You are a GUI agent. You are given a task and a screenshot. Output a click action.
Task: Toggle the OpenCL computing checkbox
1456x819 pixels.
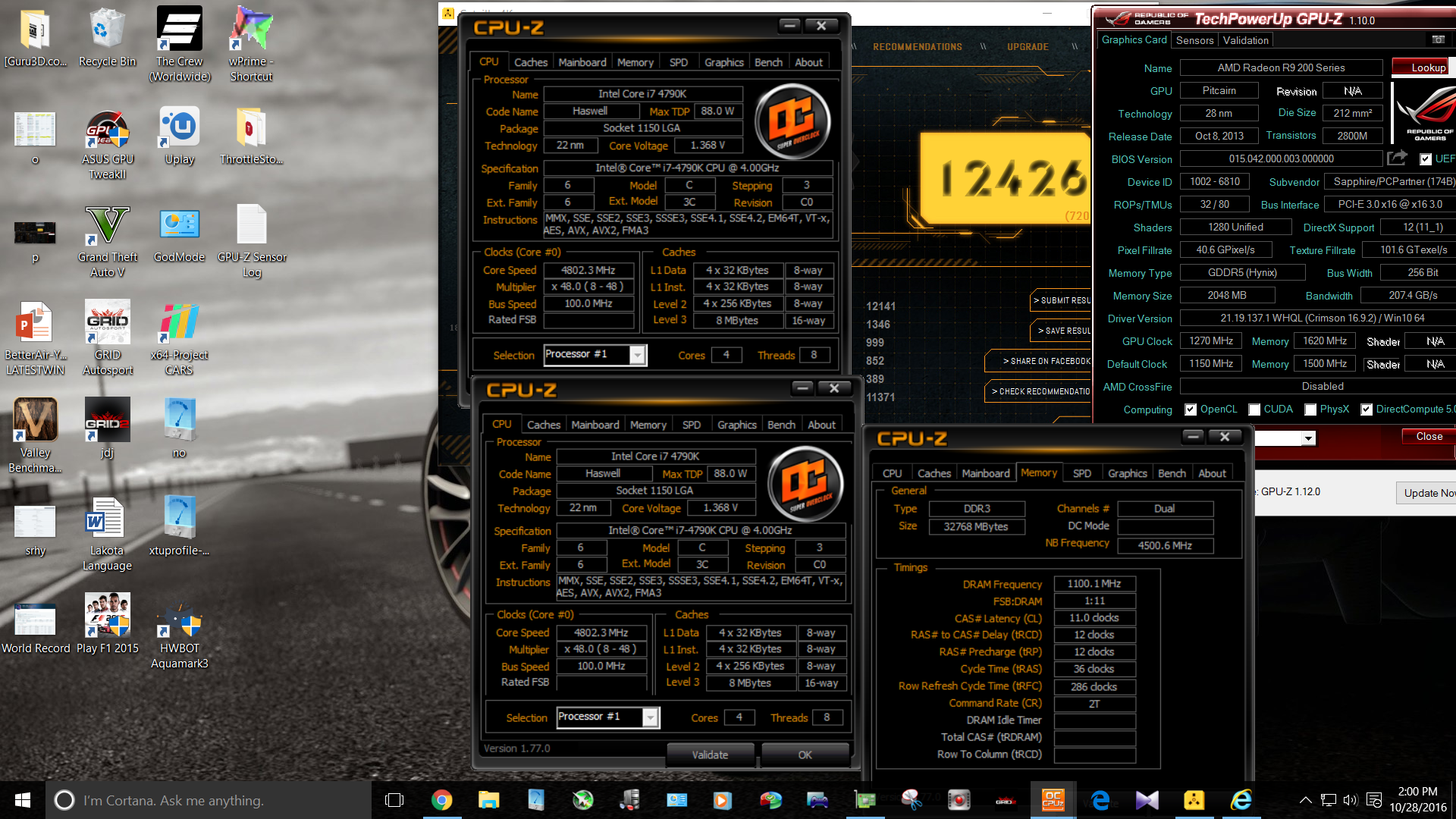pos(1191,409)
